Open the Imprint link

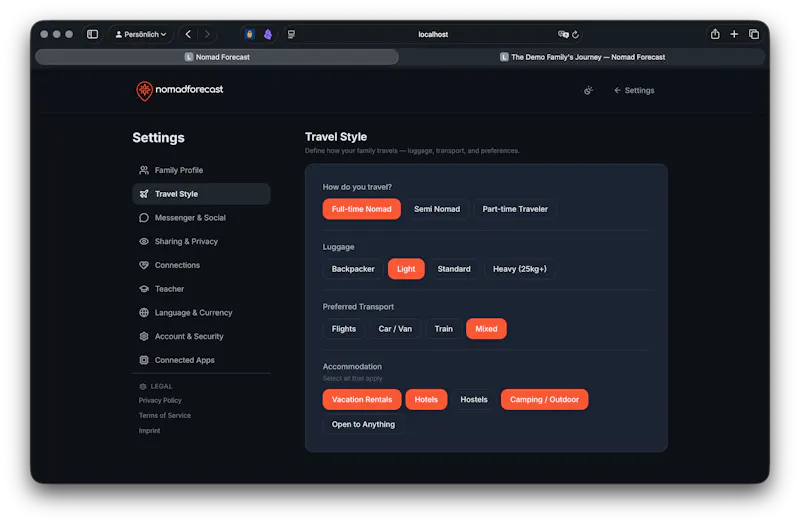click(149, 431)
